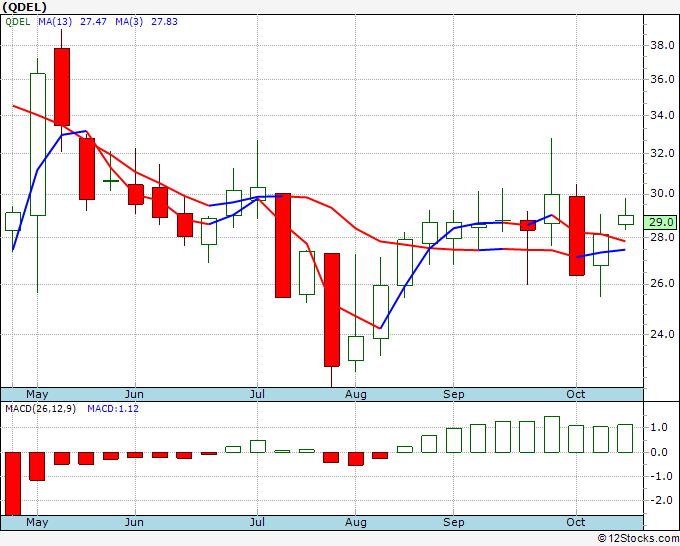Click the 28.0 price axis label
Viewport: 680px width, 546px height.
click(x=662, y=237)
